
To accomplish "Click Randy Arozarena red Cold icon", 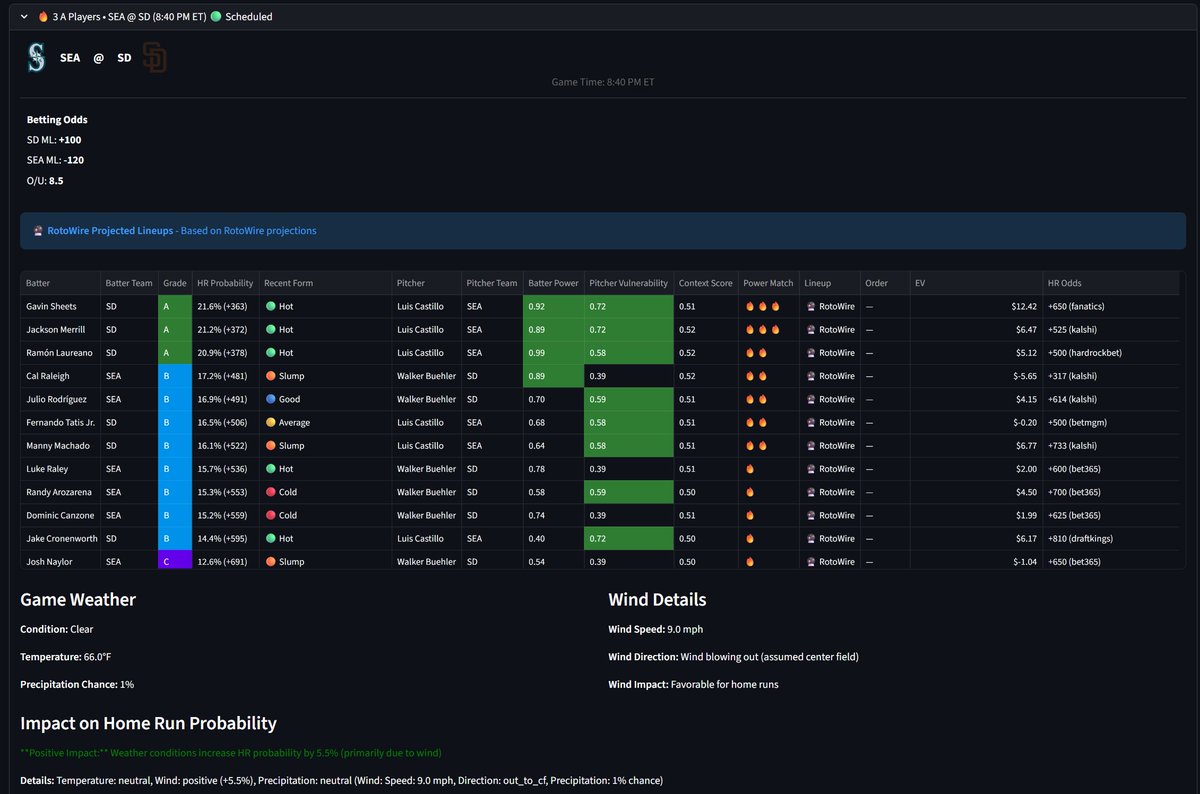I will (270, 492).
